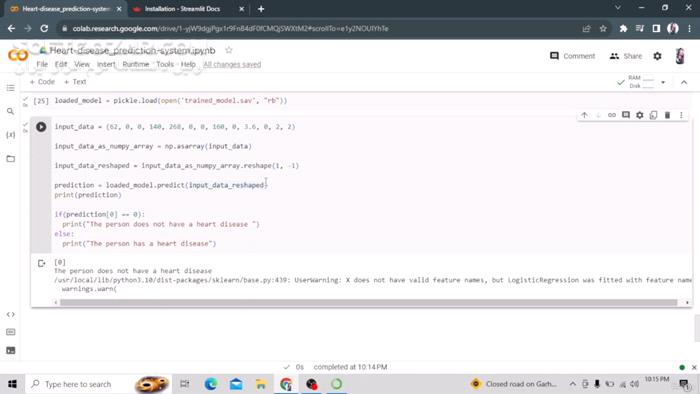Clear the cell output icon
This screenshot has height=394, width=700.
(x=42, y=263)
